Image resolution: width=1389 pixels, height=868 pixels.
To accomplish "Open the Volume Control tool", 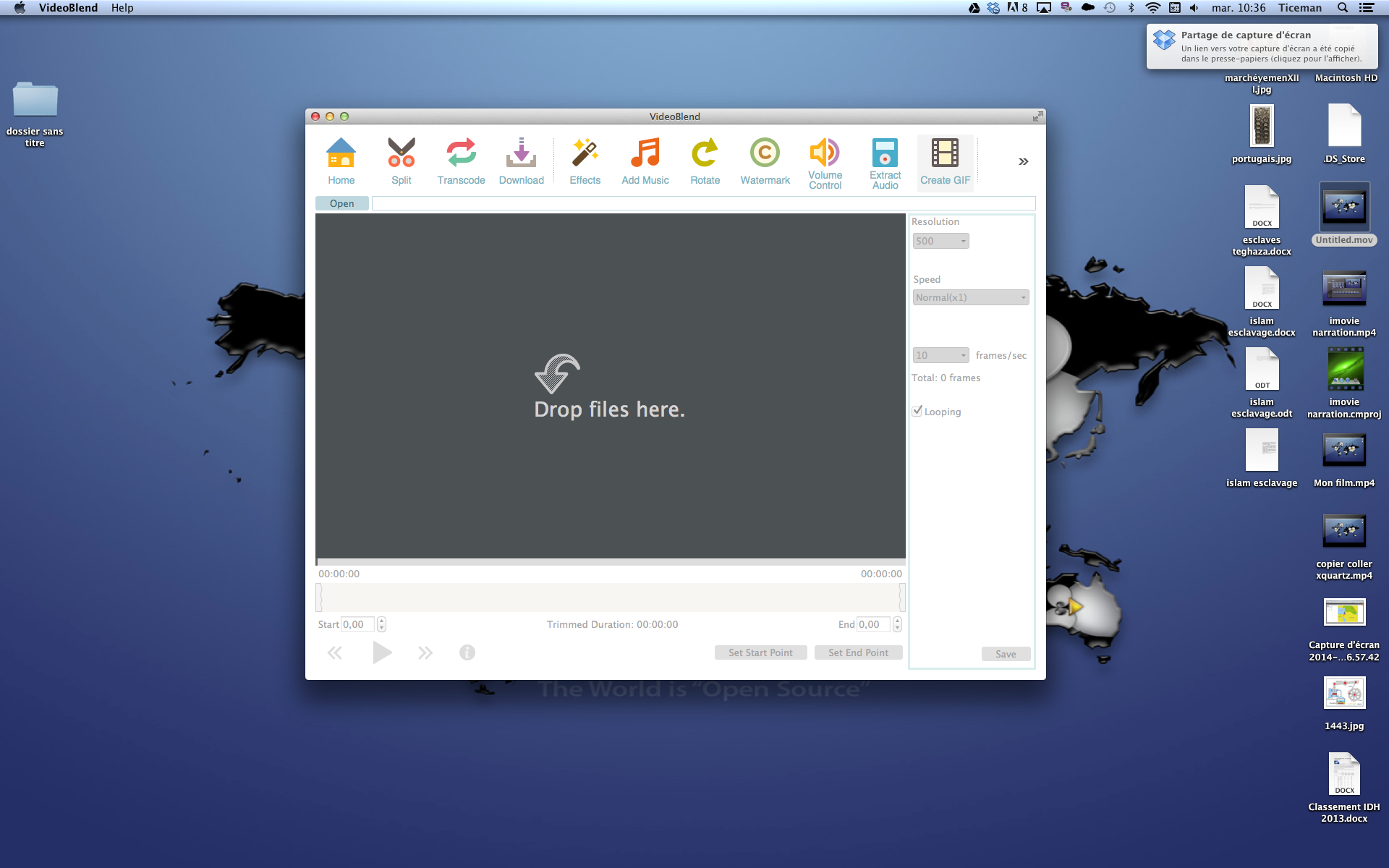I will [x=825, y=163].
